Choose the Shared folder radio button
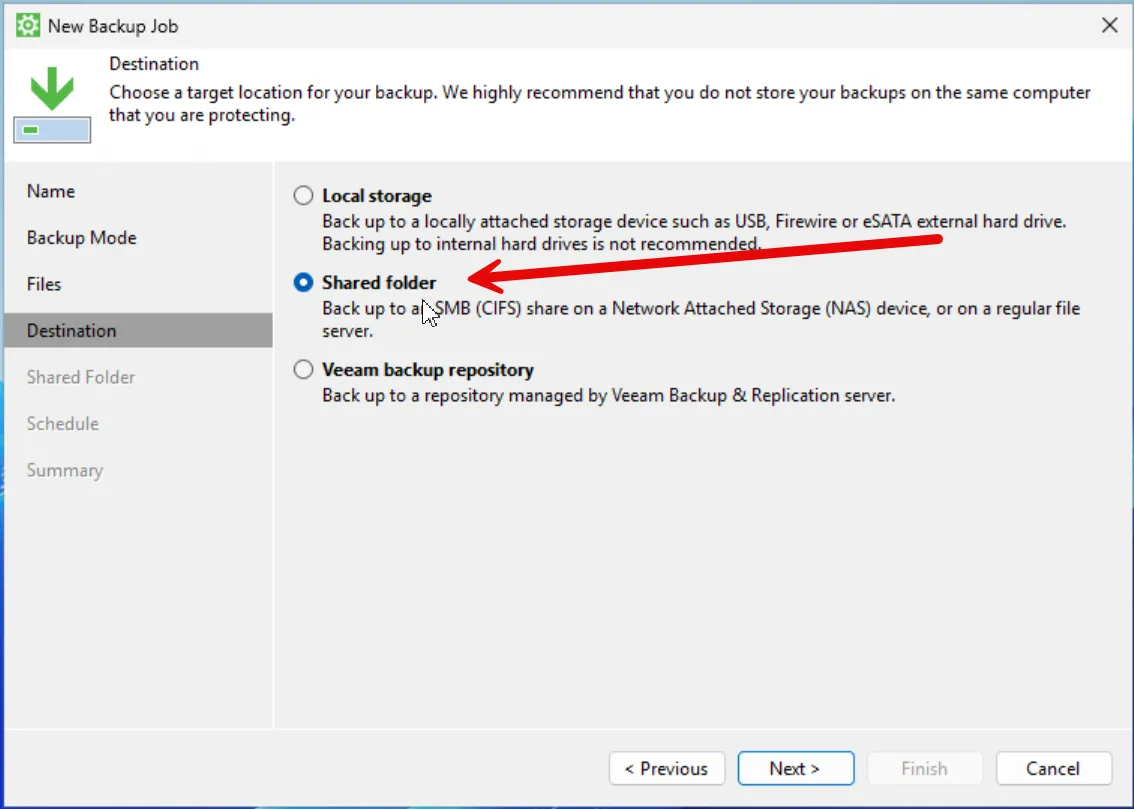The width and height of the screenshot is (1134, 809). [x=303, y=284]
